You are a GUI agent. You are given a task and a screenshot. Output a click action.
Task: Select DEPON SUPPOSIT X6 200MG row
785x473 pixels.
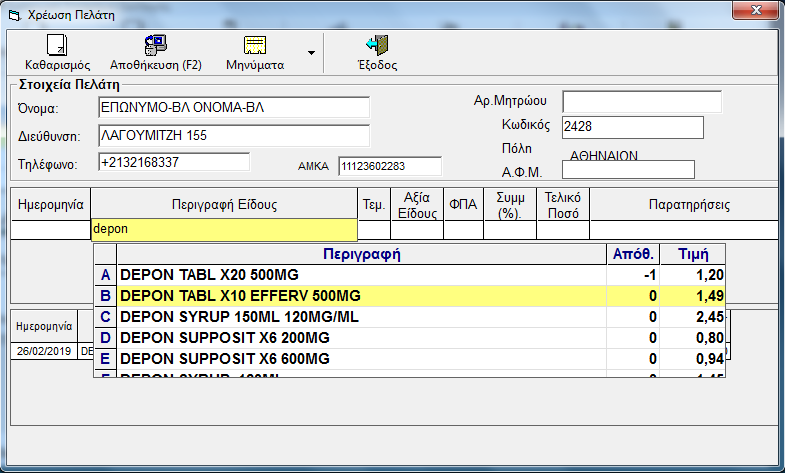point(410,338)
